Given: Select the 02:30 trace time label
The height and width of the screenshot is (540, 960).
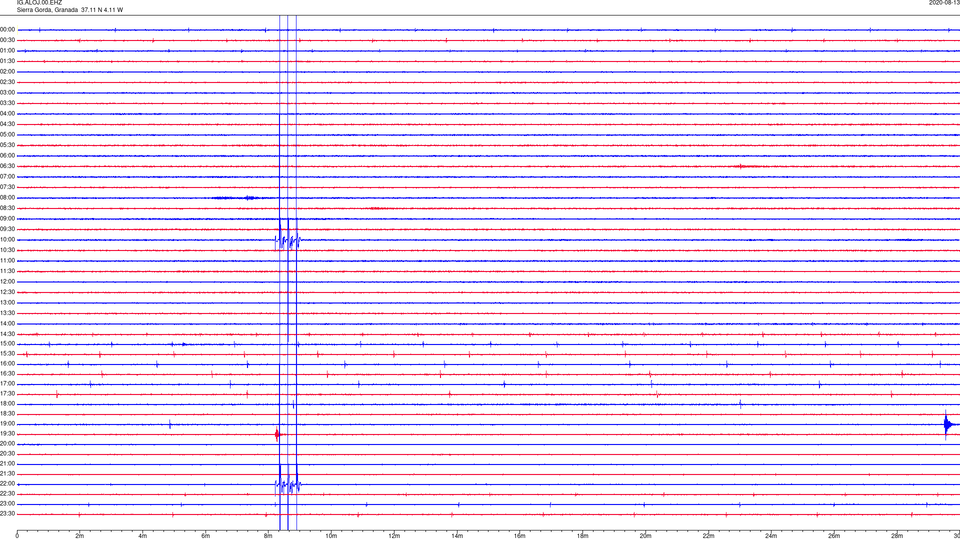Looking at the screenshot, I should (8, 81).
